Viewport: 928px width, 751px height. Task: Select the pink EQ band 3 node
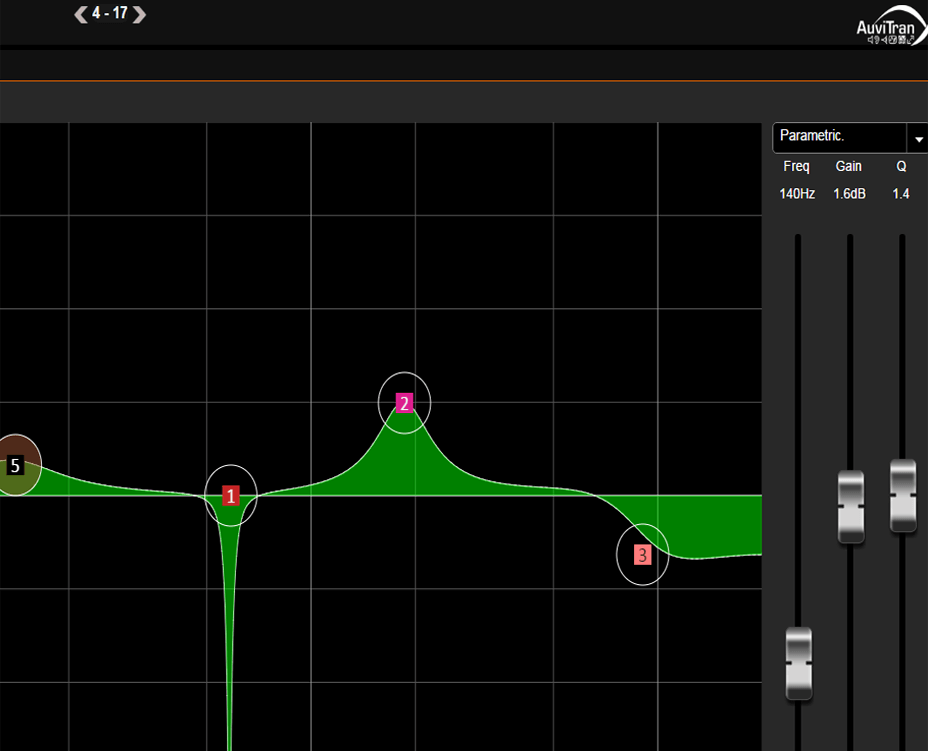(642, 554)
